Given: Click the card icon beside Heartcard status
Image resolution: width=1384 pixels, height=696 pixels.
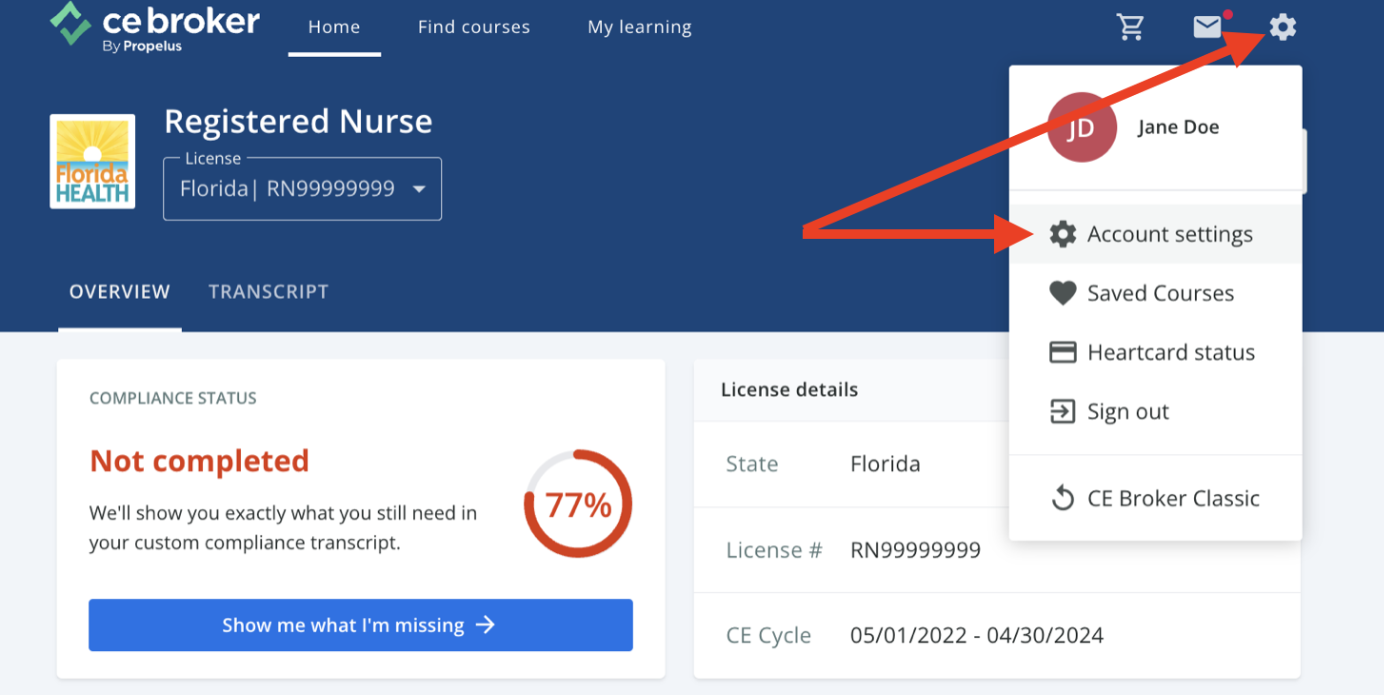Looking at the screenshot, I should 1062,352.
